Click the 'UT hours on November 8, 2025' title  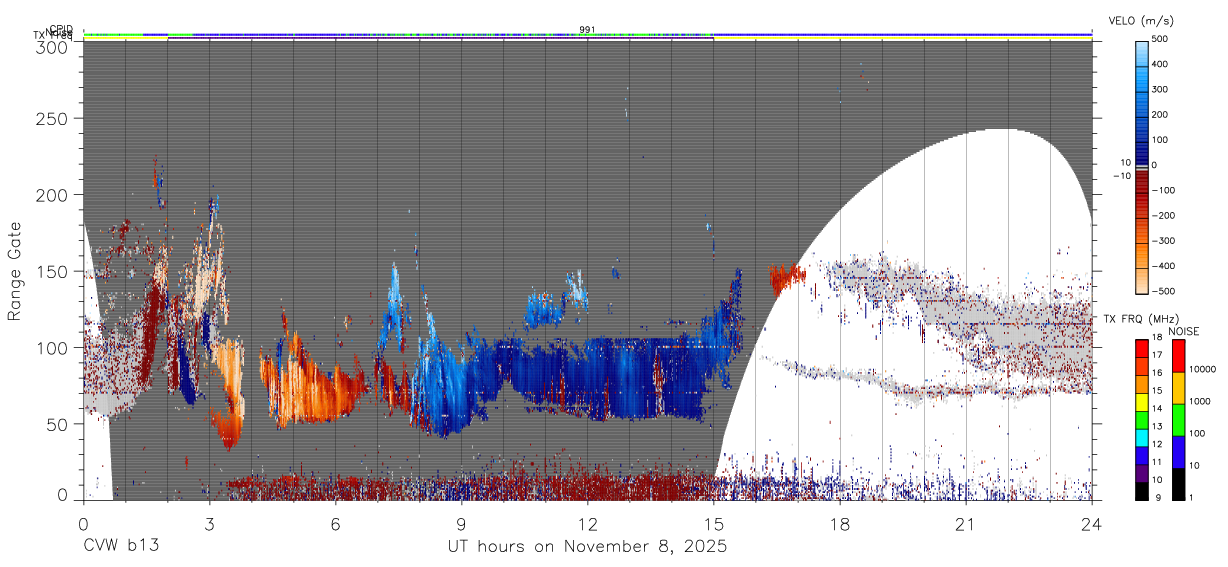[587, 548]
